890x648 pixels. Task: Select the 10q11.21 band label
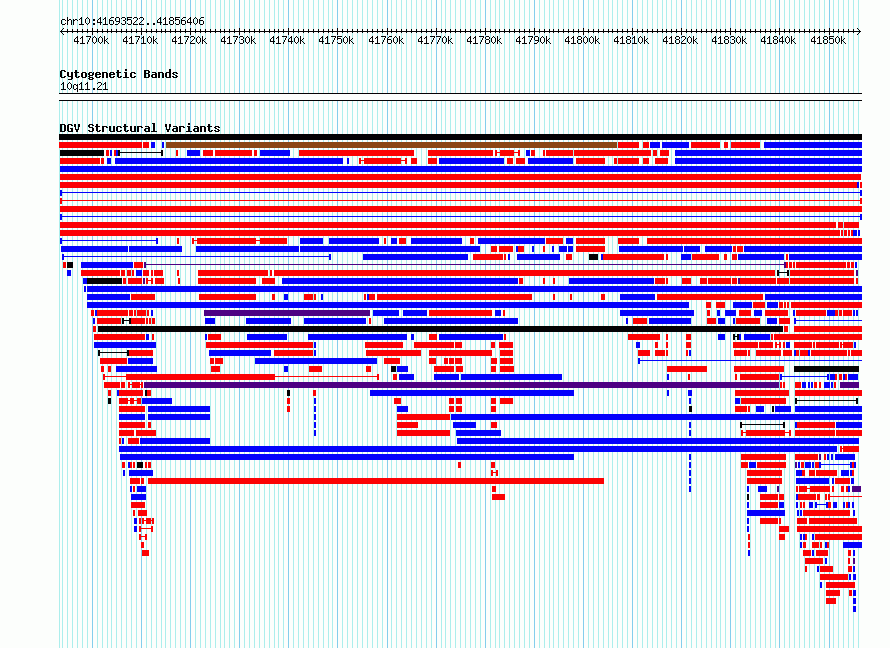tap(84, 87)
